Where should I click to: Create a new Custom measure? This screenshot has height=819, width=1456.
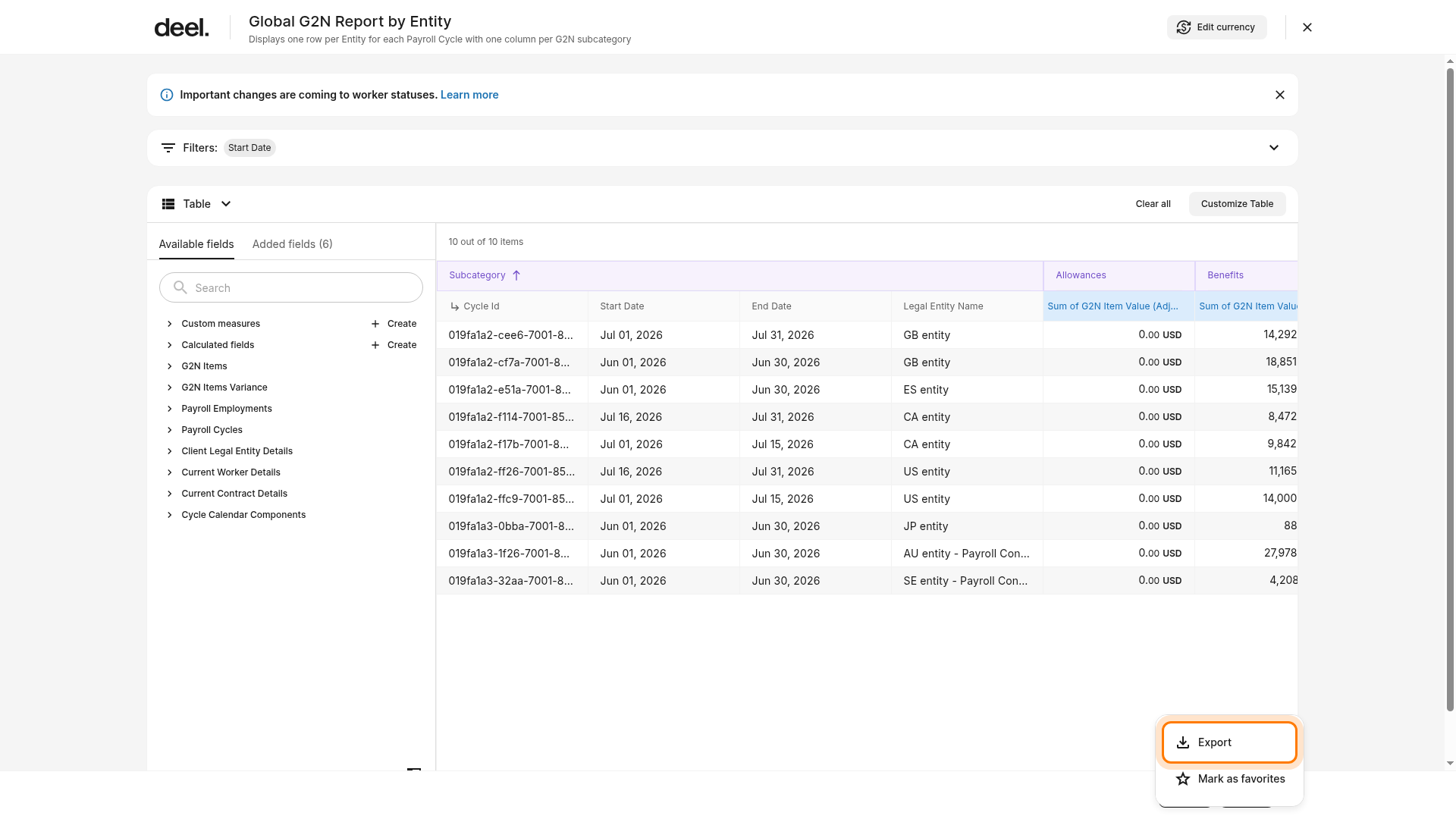coord(394,324)
